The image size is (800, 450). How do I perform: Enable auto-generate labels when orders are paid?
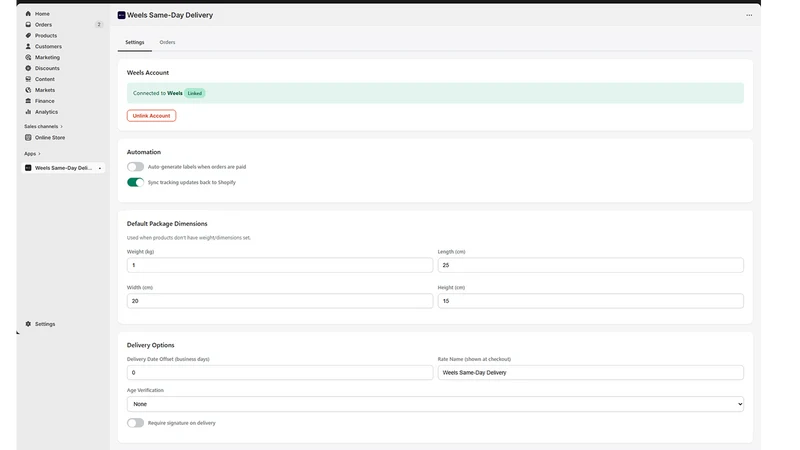pyautogui.click(x=135, y=167)
